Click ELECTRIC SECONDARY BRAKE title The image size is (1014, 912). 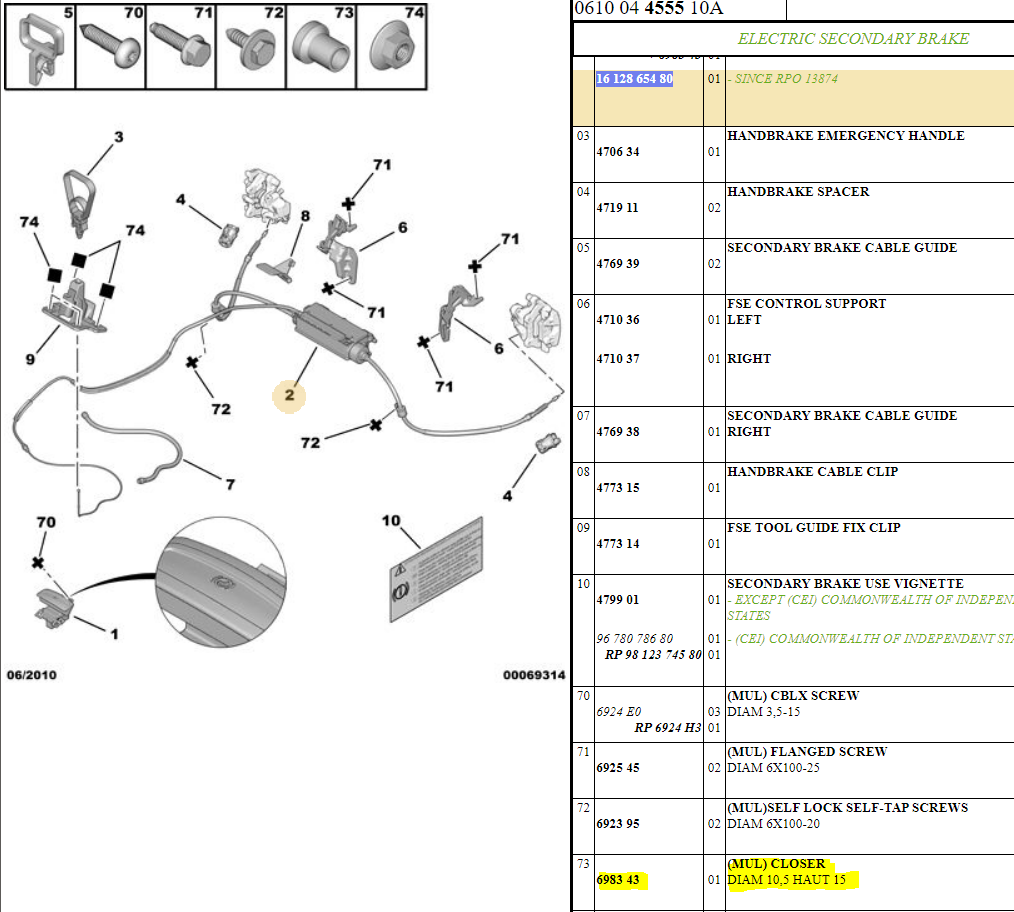853,39
